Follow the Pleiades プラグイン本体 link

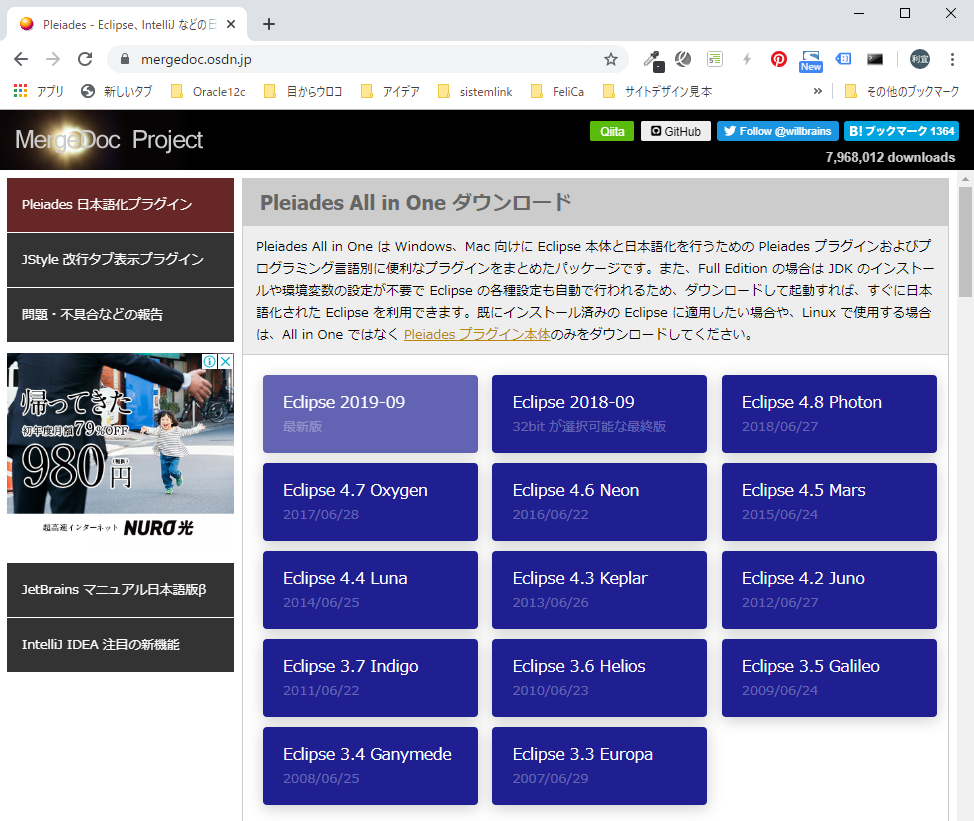(x=477, y=334)
